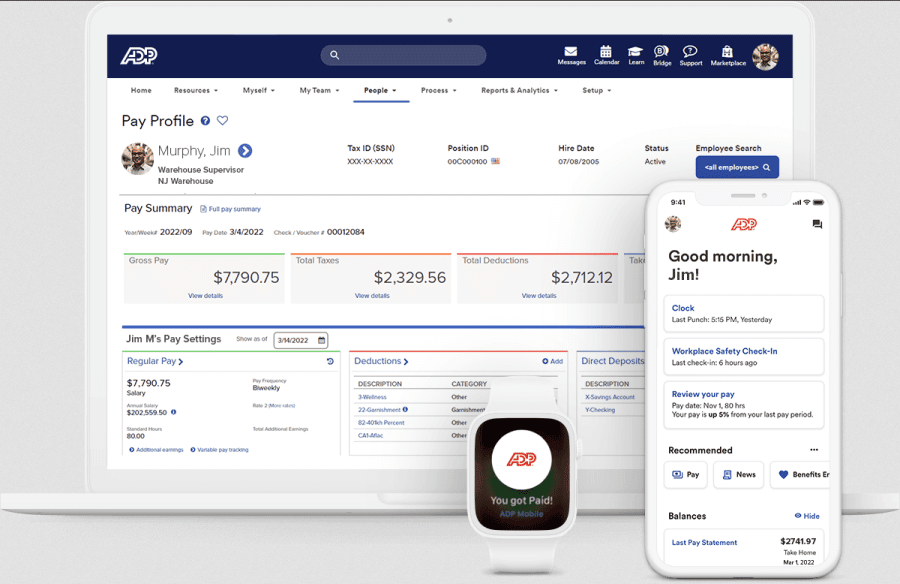Click the Regular Pay history icon
Screen dimensions: 900x584
click(x=330, y=361)
